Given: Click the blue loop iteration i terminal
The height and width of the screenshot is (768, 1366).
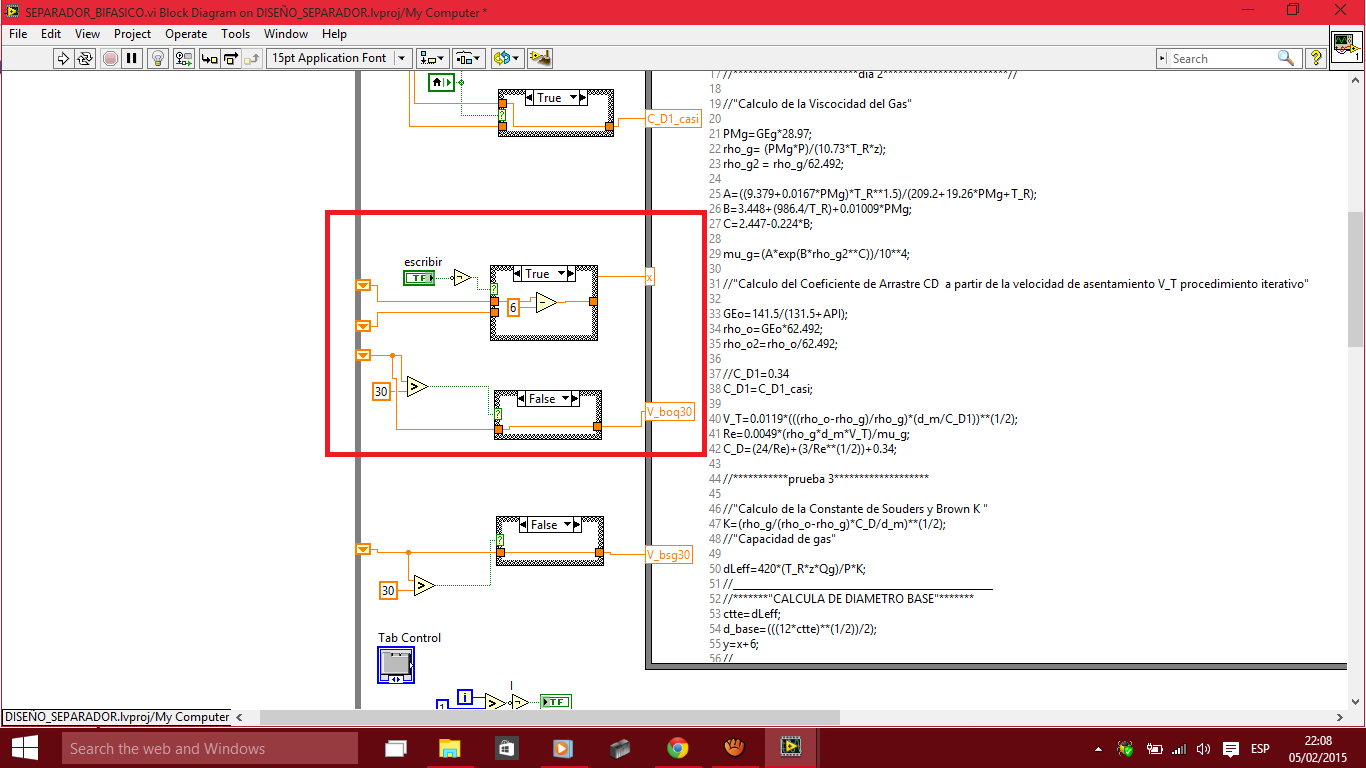Looking at the screenshot, I should click(464, 697).
